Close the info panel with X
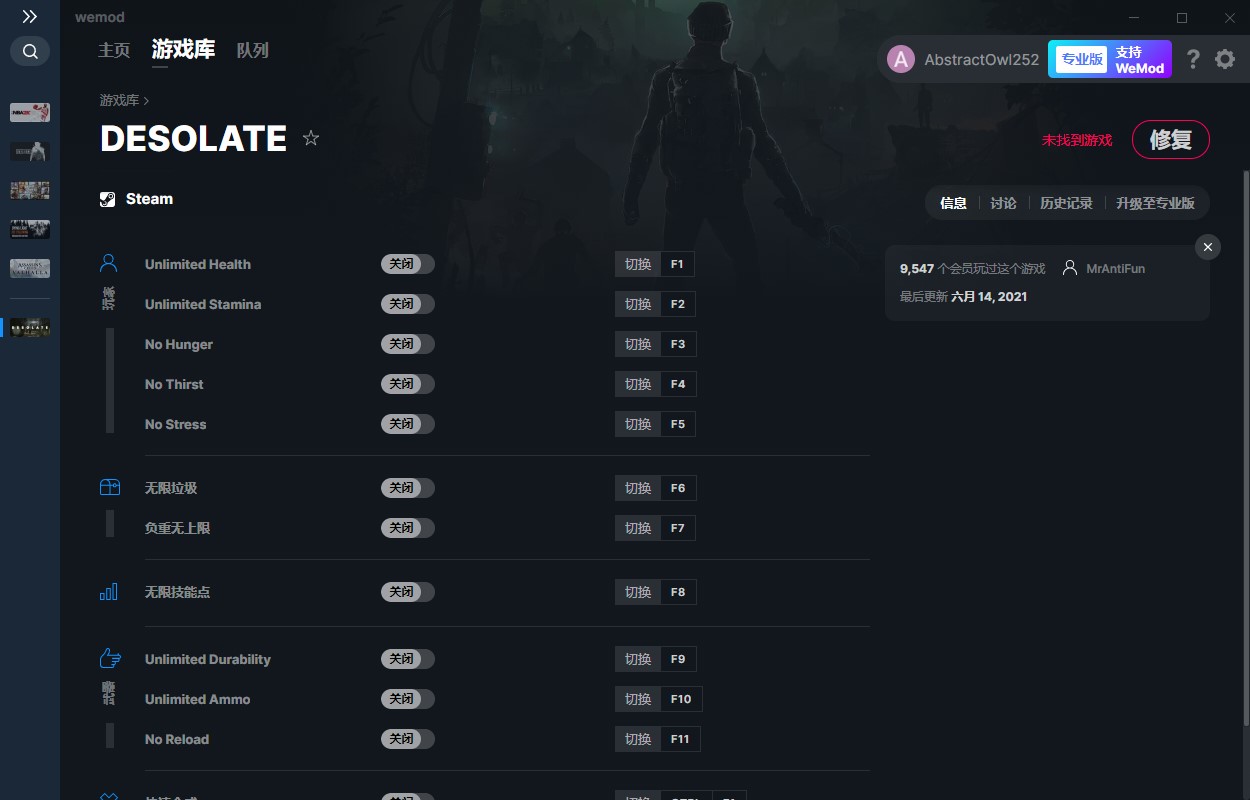 coord(1208,247)
